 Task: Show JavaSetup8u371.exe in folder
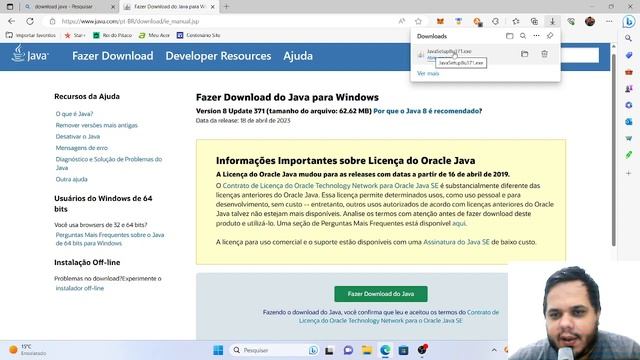[524, 54]
